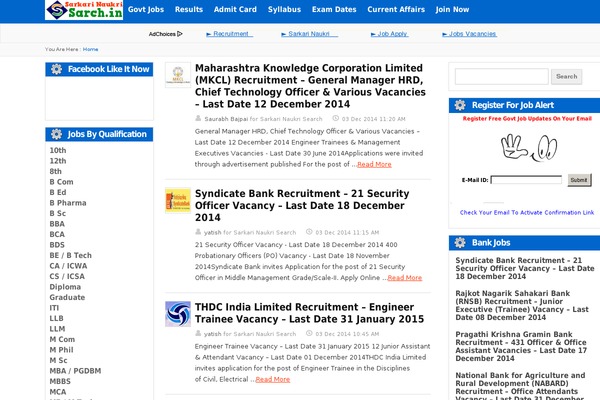Select B Com qualification link
The image size is (600, 400).
tap(61, 182)
